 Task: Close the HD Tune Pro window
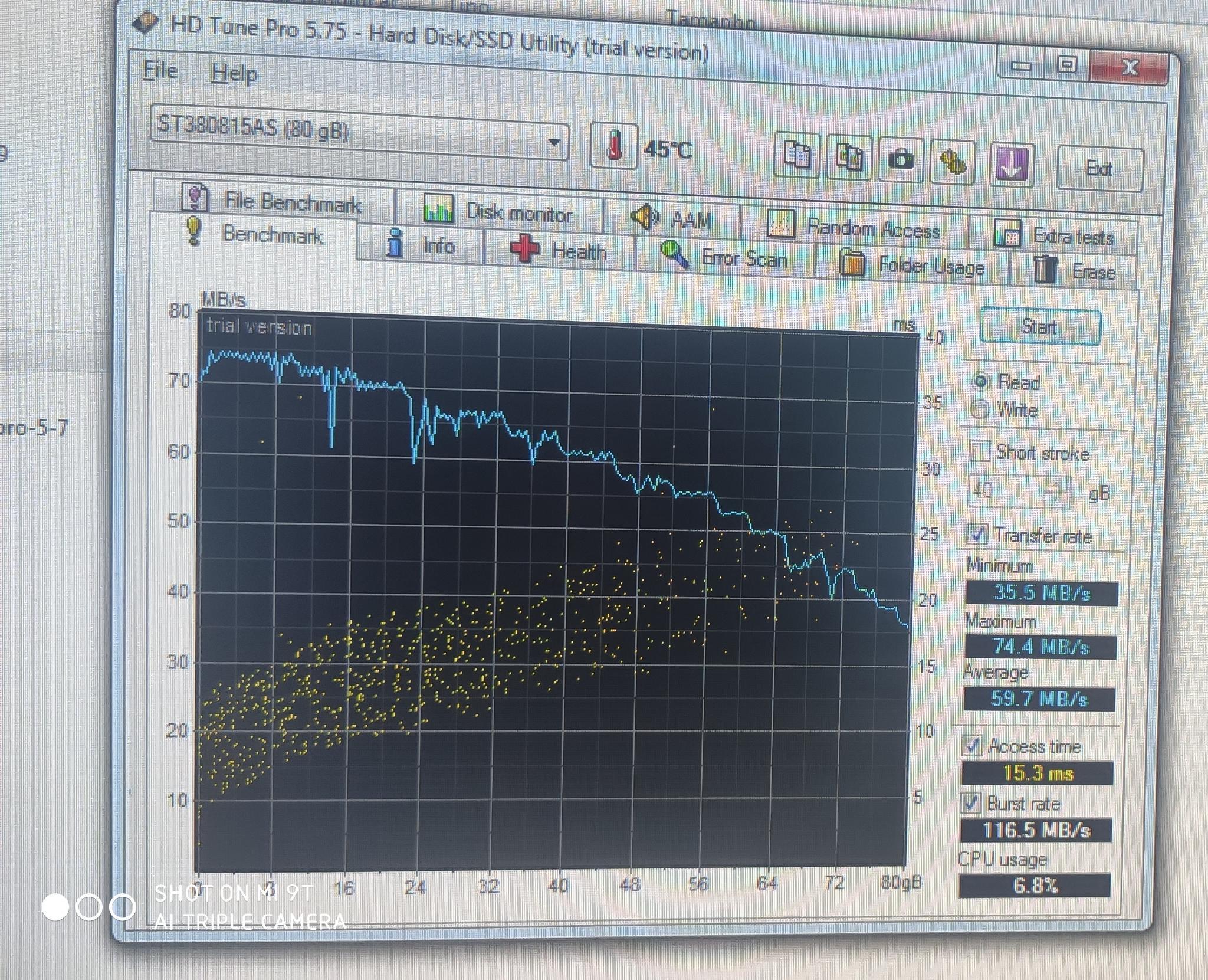1130,67
